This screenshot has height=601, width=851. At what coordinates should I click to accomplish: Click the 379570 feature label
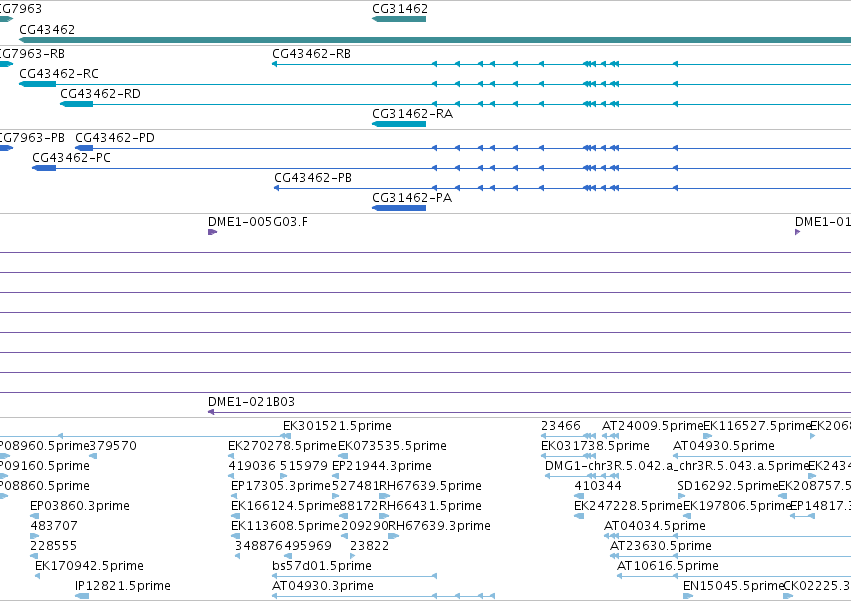click(x=113, y=446)
